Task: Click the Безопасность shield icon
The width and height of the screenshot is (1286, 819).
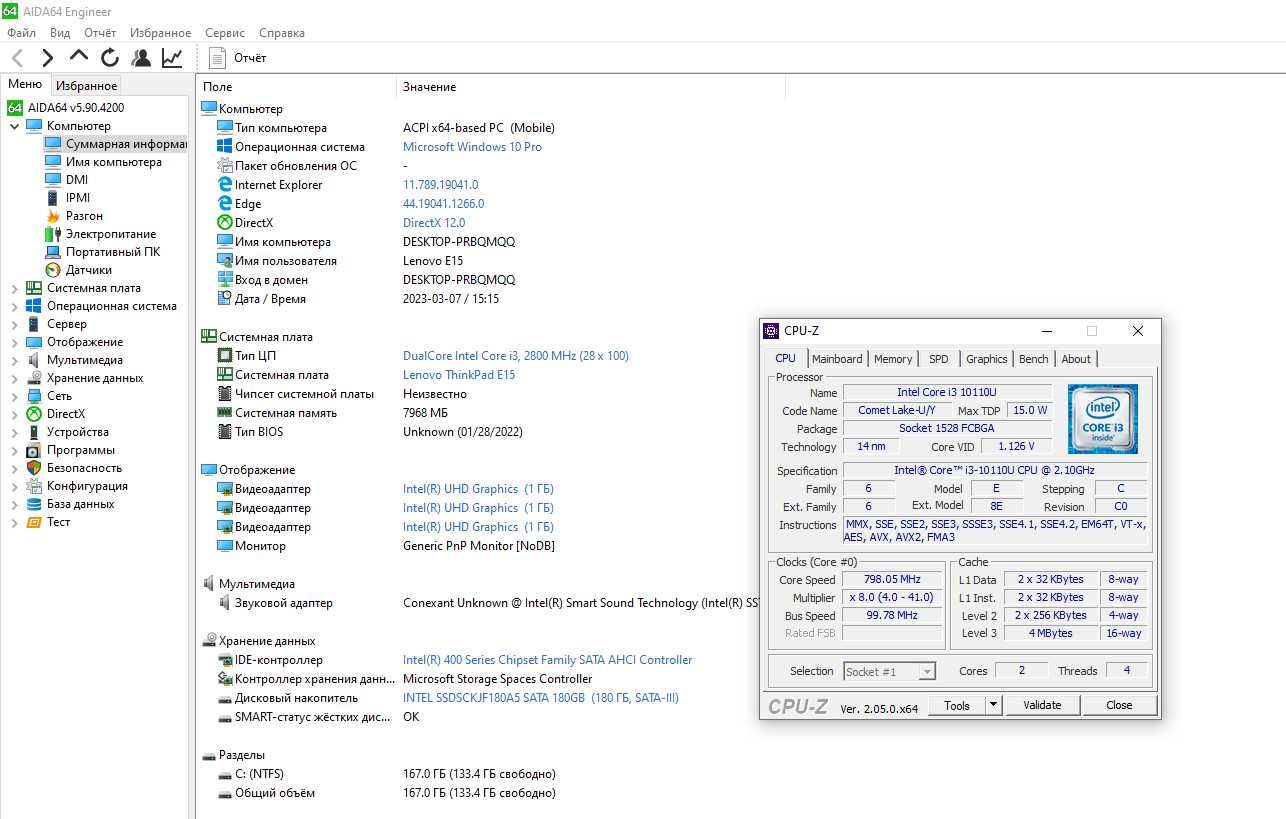Action: (34, 468)
